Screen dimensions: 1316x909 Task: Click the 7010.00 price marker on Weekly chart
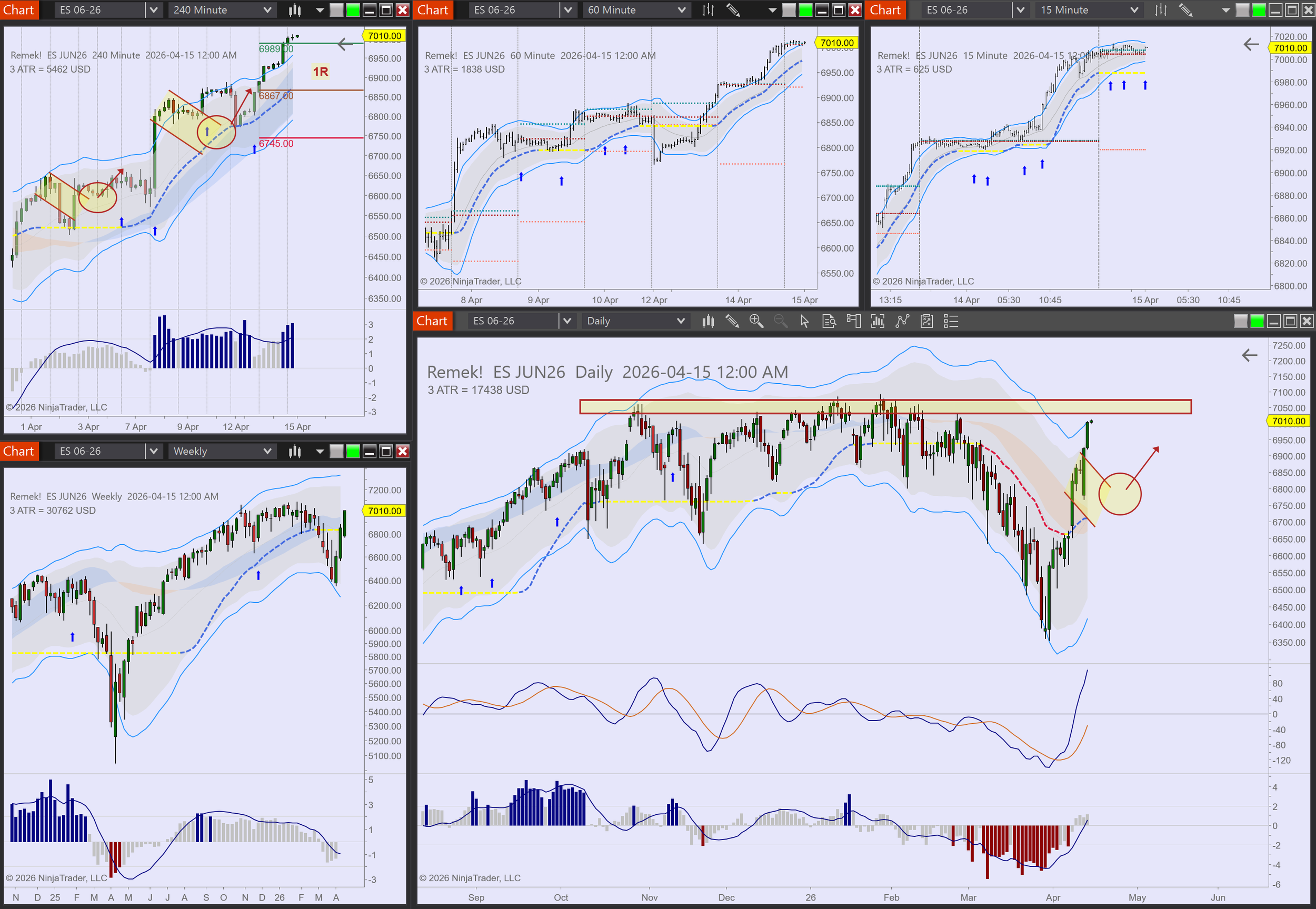tap(384, 511)
